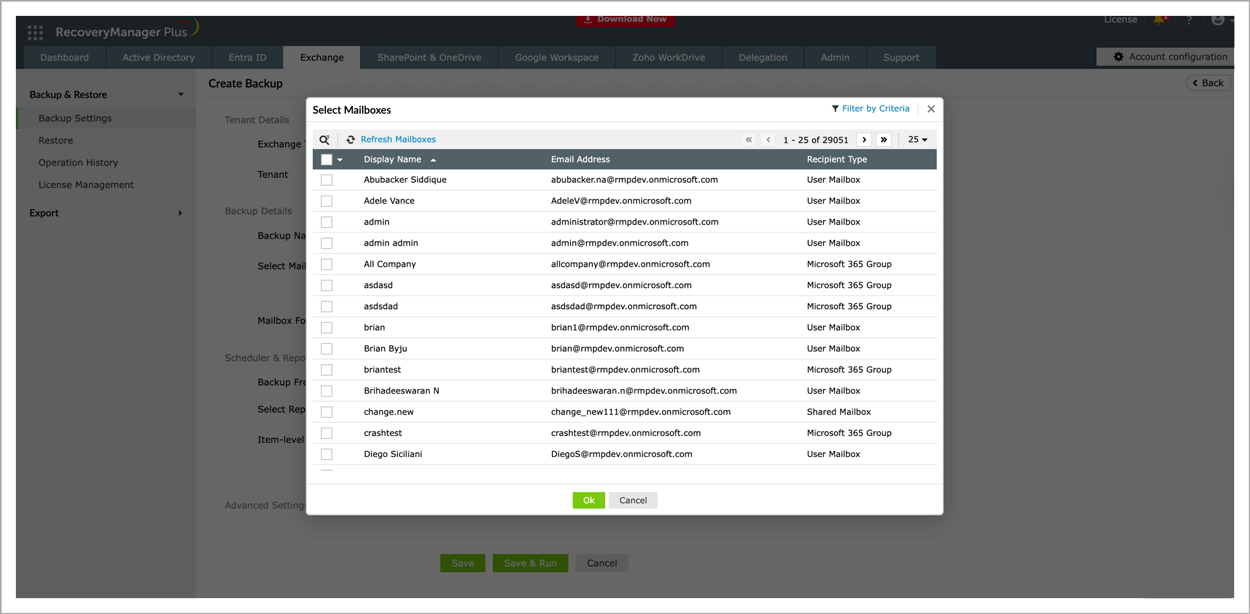Click the Shared Mailbox recipient type cell

(839, 412)
